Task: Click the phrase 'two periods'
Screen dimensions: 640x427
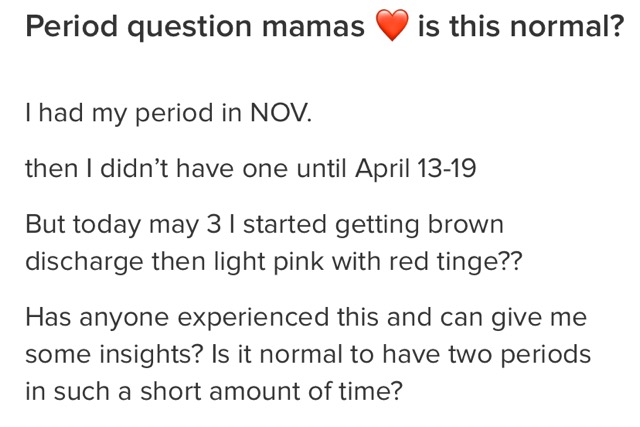Action: point(520,354)
